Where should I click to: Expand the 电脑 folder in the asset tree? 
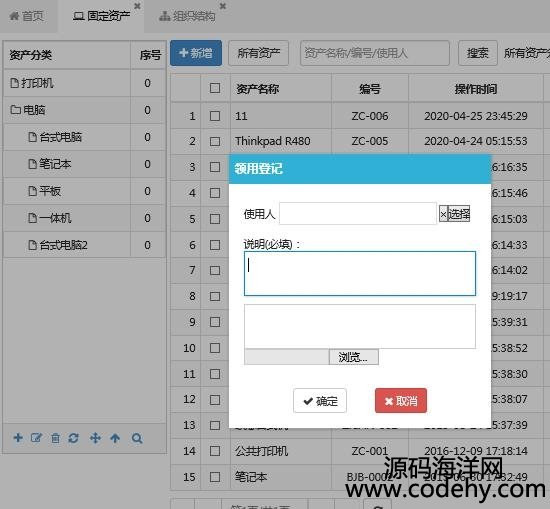(15, 110)
